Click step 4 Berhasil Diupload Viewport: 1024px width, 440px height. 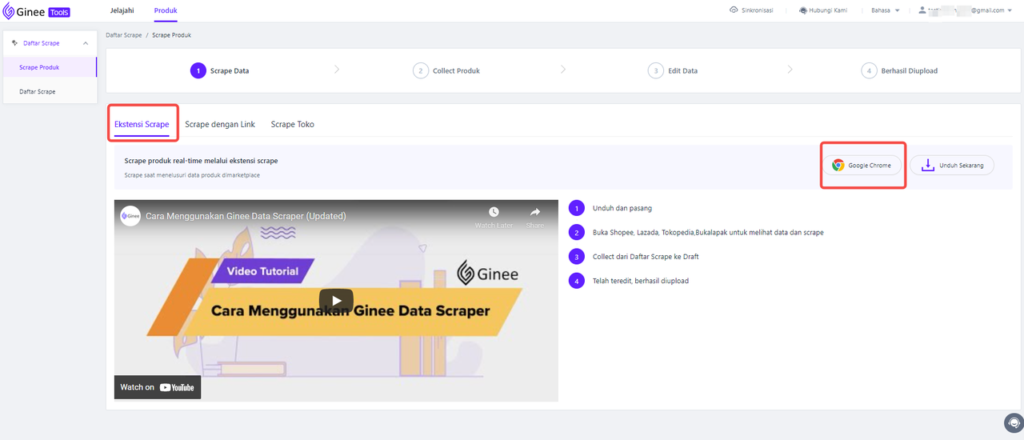coord(899,71)
